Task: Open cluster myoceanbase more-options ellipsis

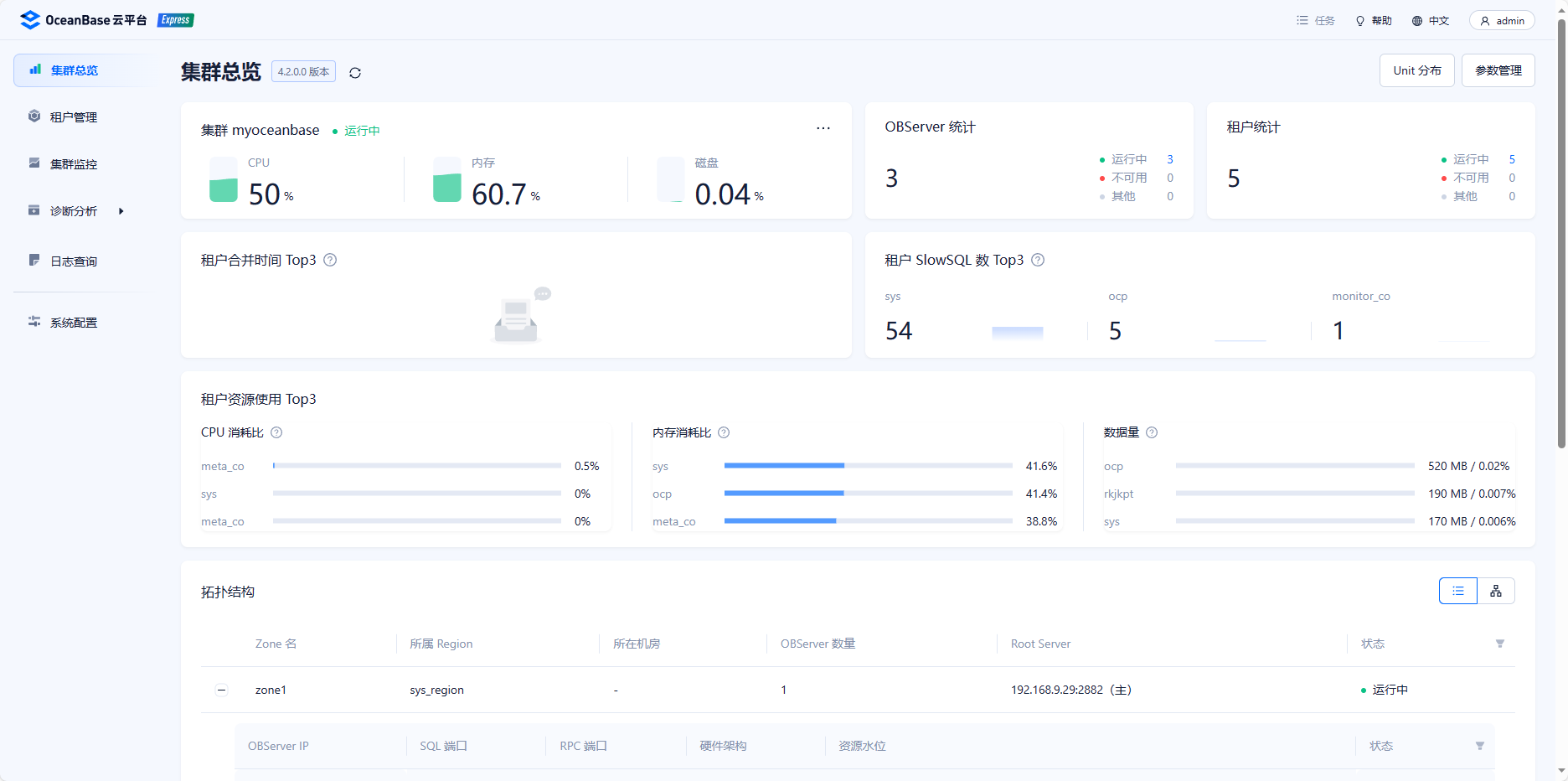Action: tap(823, 128)
